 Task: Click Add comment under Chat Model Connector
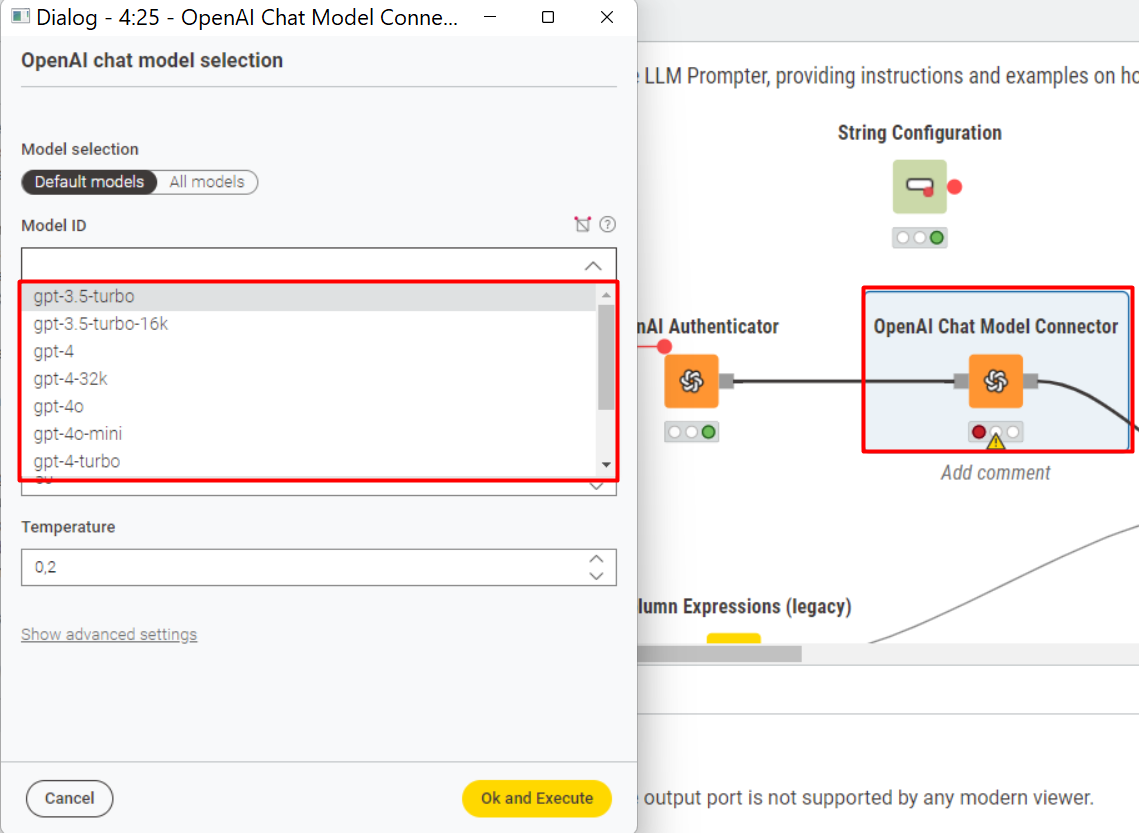[995, 473]
